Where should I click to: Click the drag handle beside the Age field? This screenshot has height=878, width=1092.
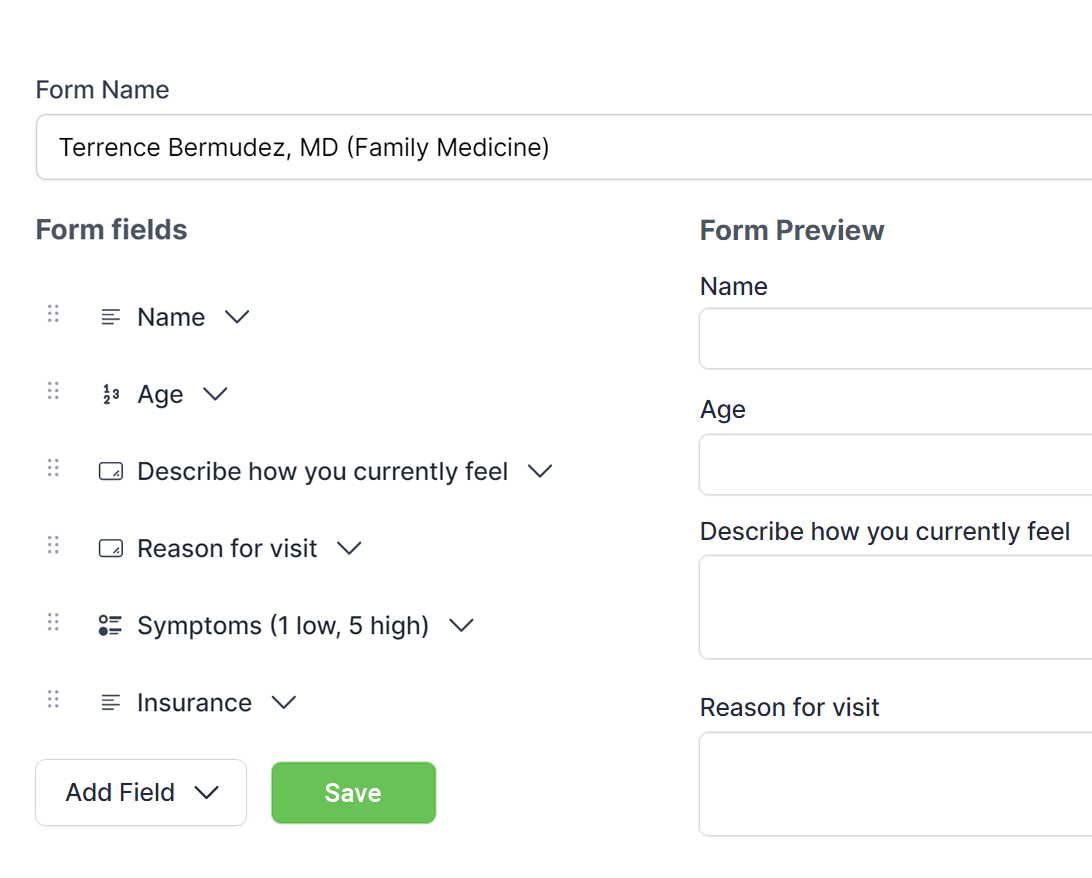pyautogui.click(x=53, y=391)
